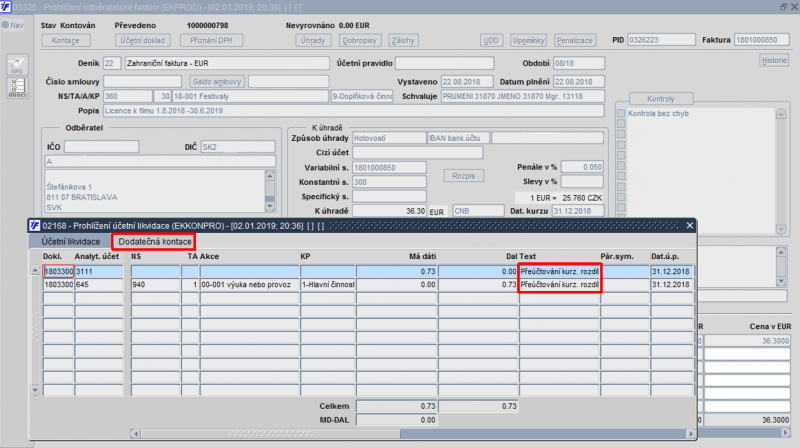Image resolution: width=800 pixels, height=448 pixels.
Task: Click the Zálohy button
Action: coord(403,40)
